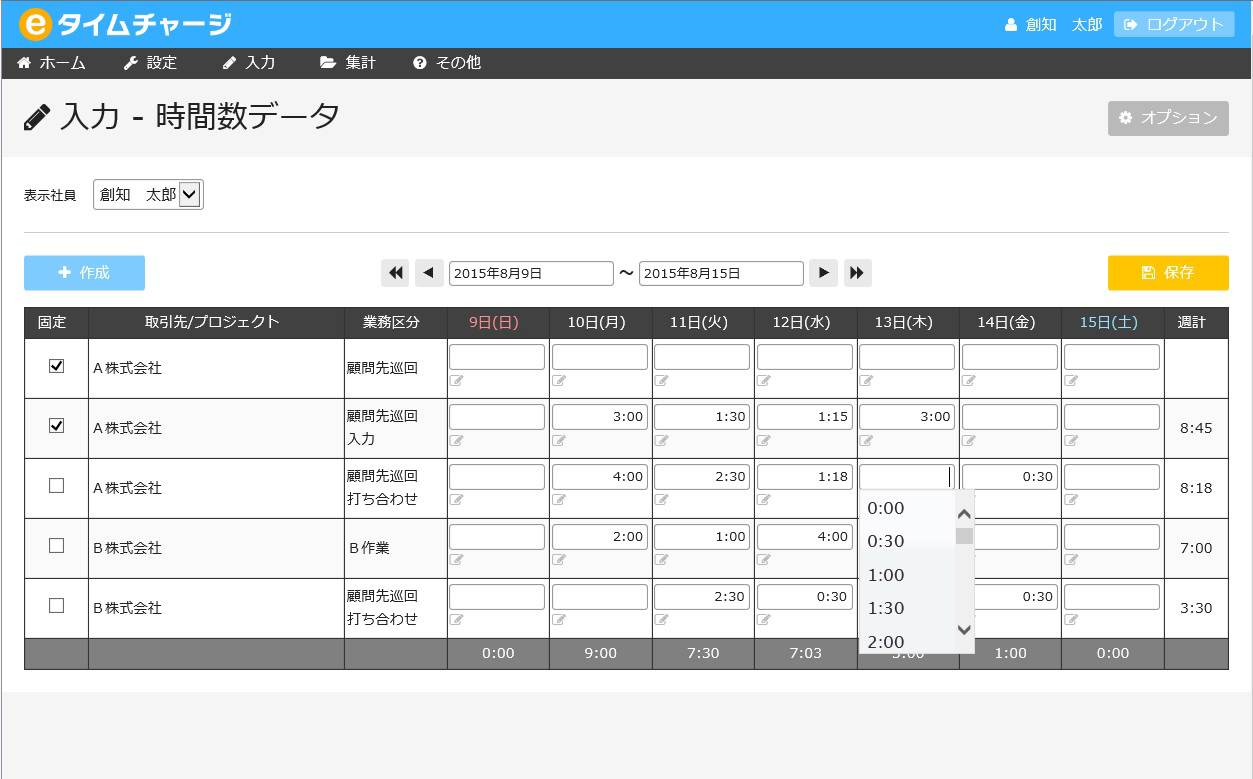Click the yellow 保存 button
The height and width of the screenshot is (779, 1253).
coord(1167,273)
